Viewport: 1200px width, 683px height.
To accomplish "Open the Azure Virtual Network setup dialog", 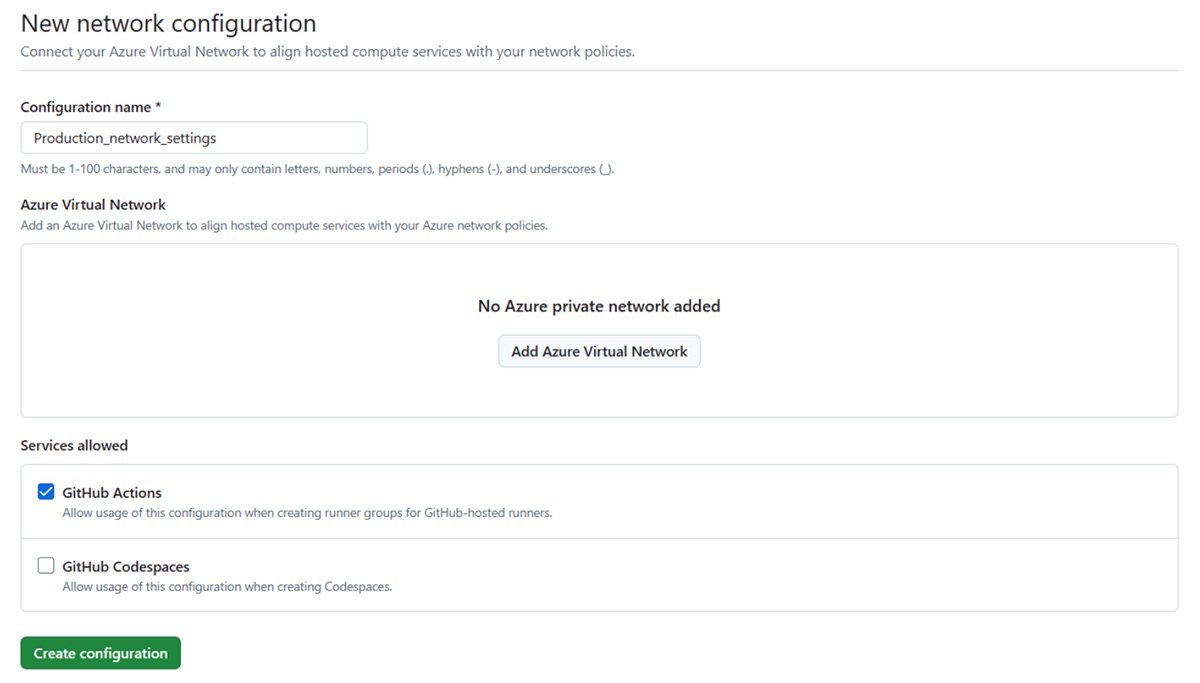I will coord(598,351).
